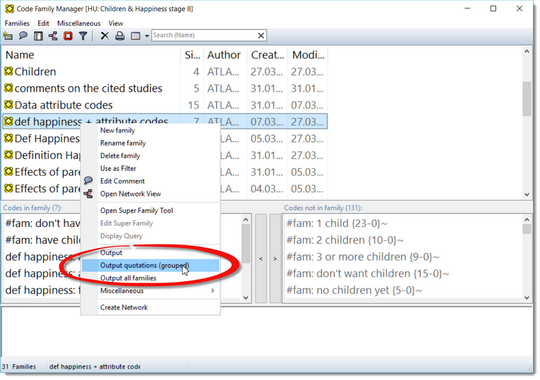Click scroll up arrow of family list
This screenshot has width=540, height=380.
coord(527,52)
